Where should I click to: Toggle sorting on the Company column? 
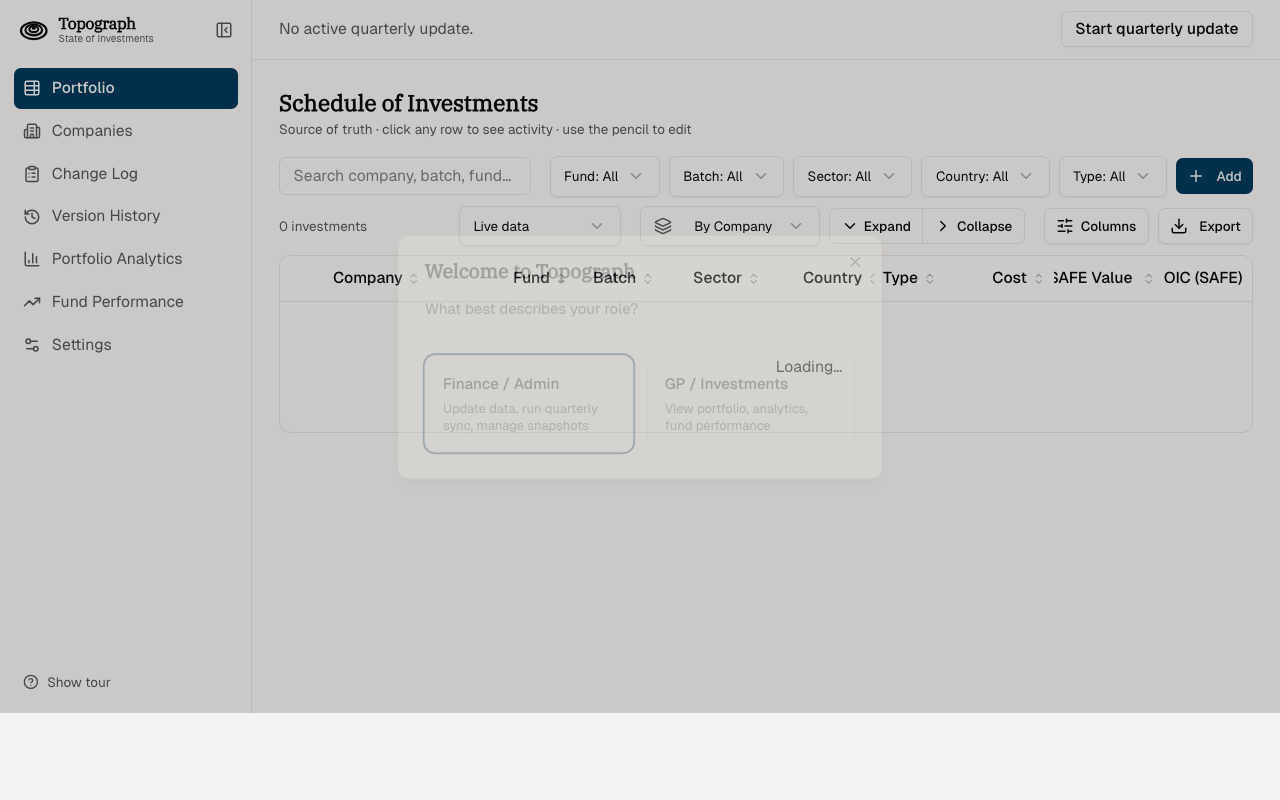pos(414,278)
